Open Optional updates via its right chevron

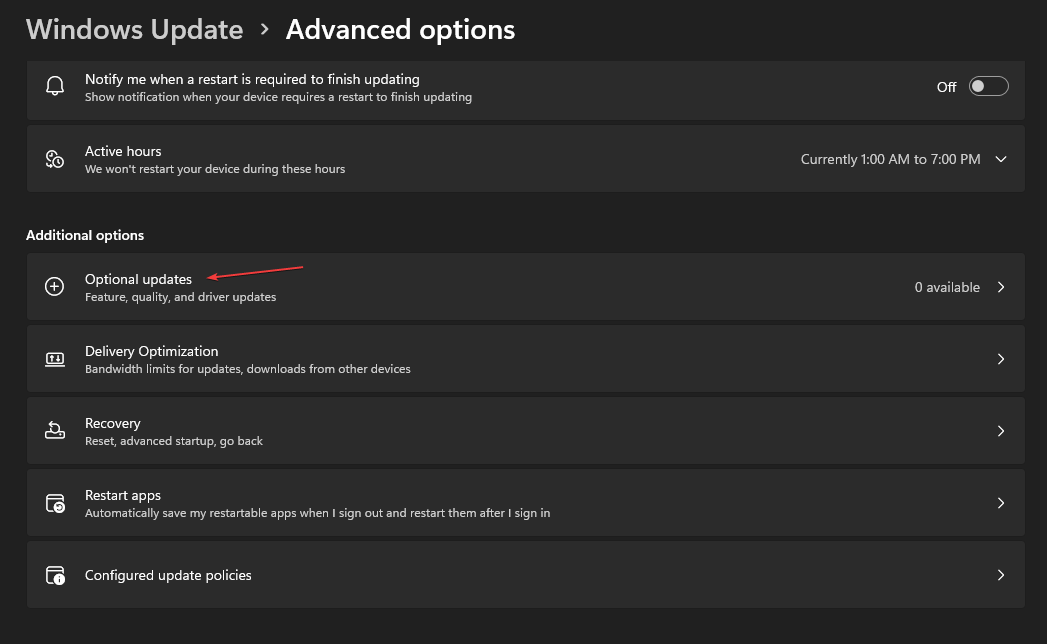tap(1001, 287)
